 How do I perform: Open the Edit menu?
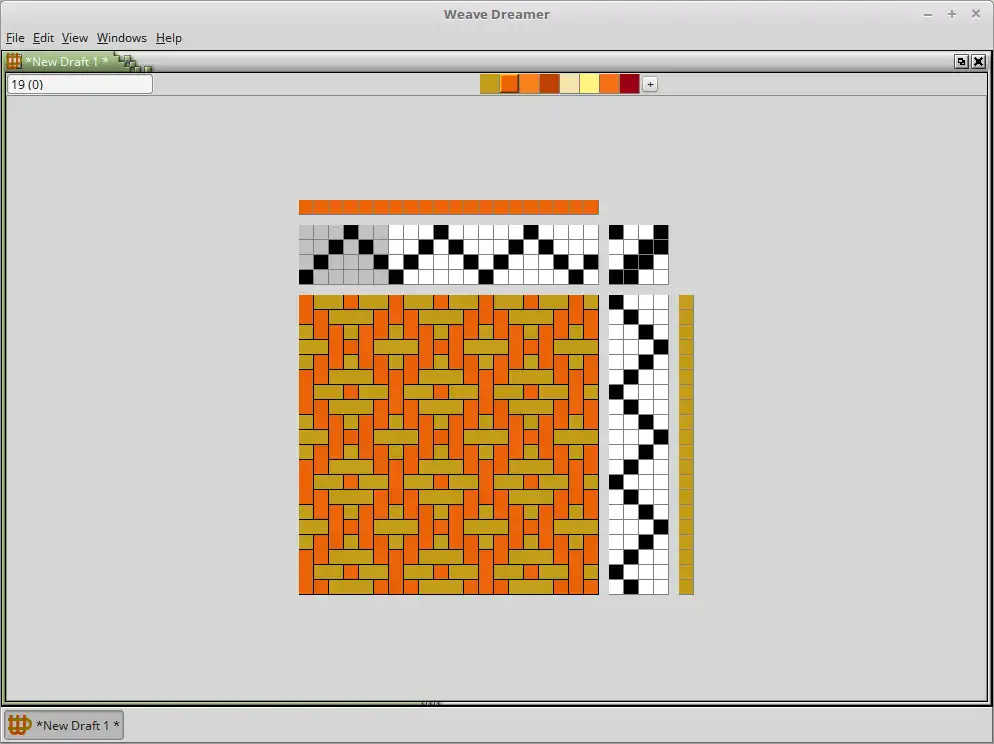click(43, 38)
